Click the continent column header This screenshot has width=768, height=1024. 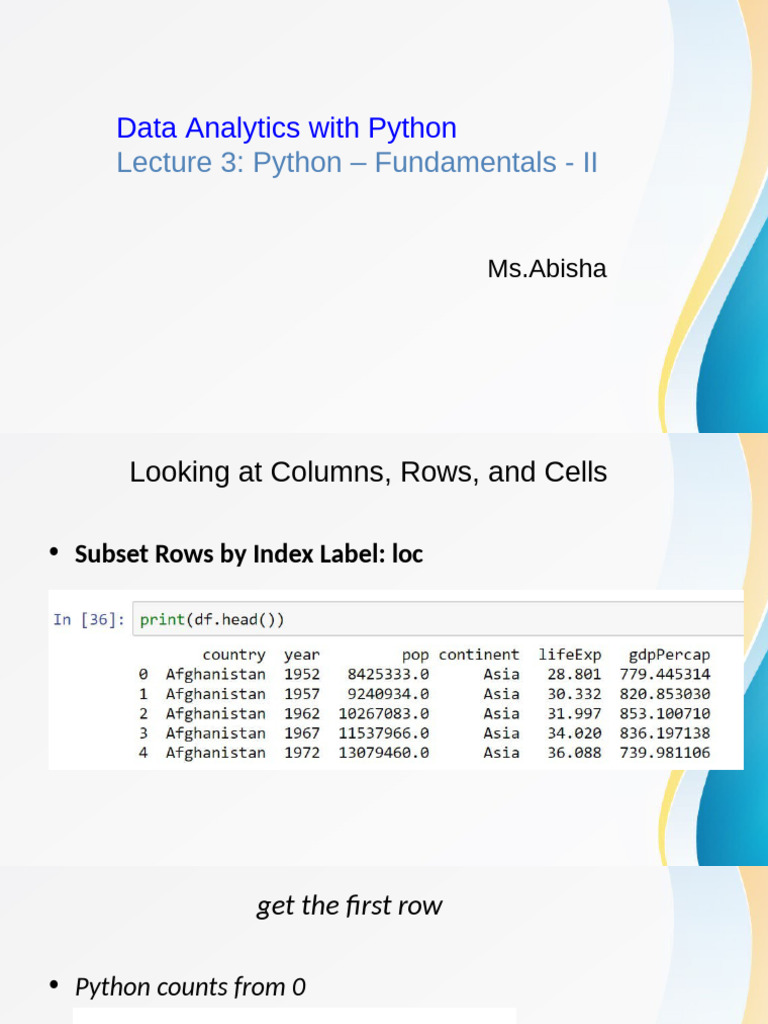pos(479,655)
